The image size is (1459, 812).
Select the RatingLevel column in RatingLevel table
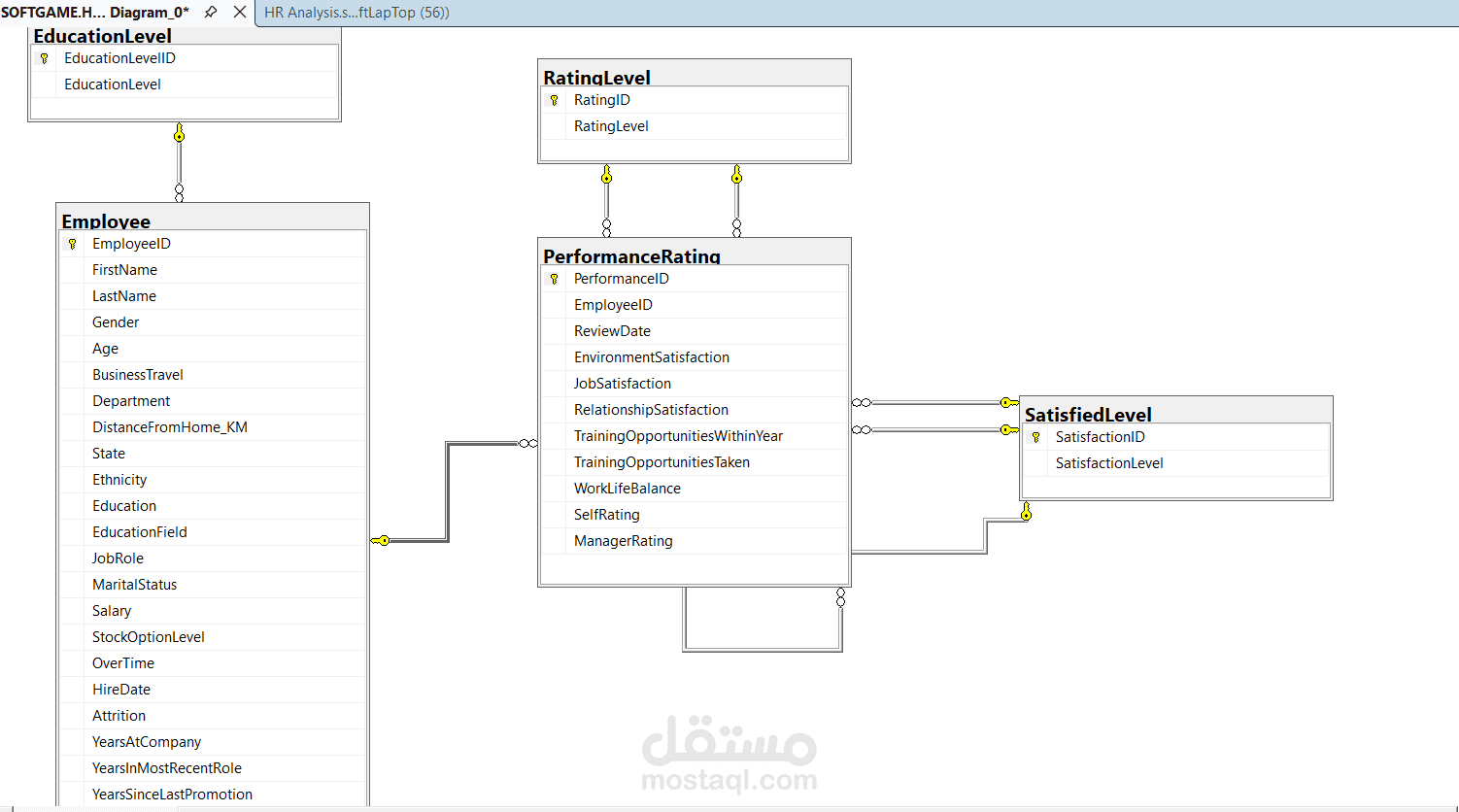point(611,125)
